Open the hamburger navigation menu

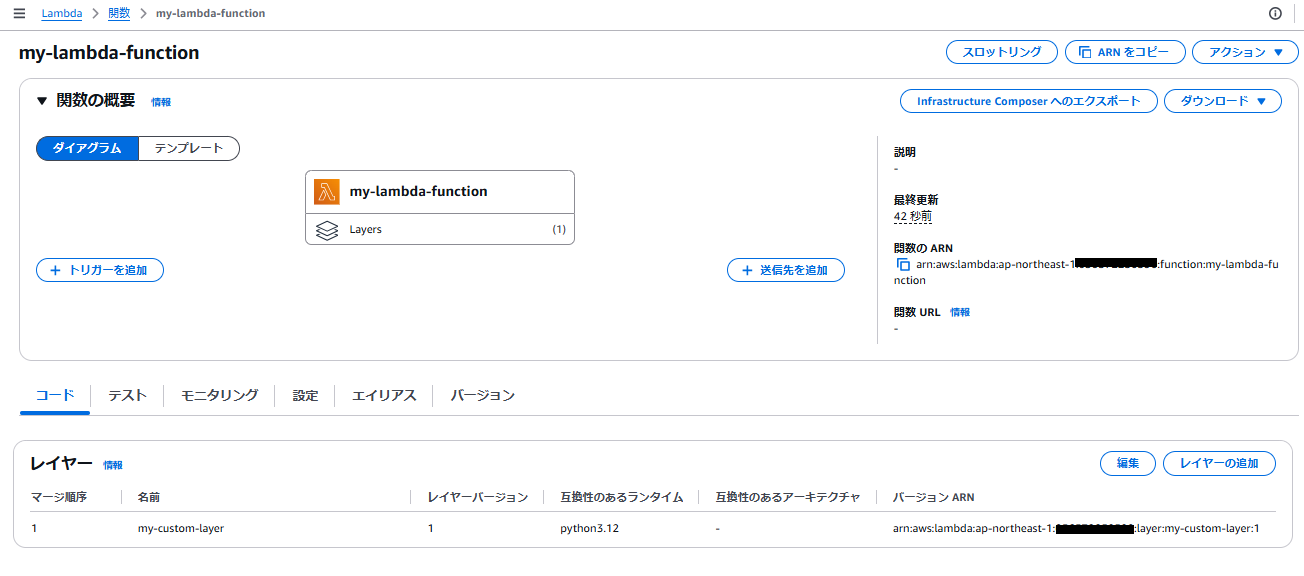point(20,14)
